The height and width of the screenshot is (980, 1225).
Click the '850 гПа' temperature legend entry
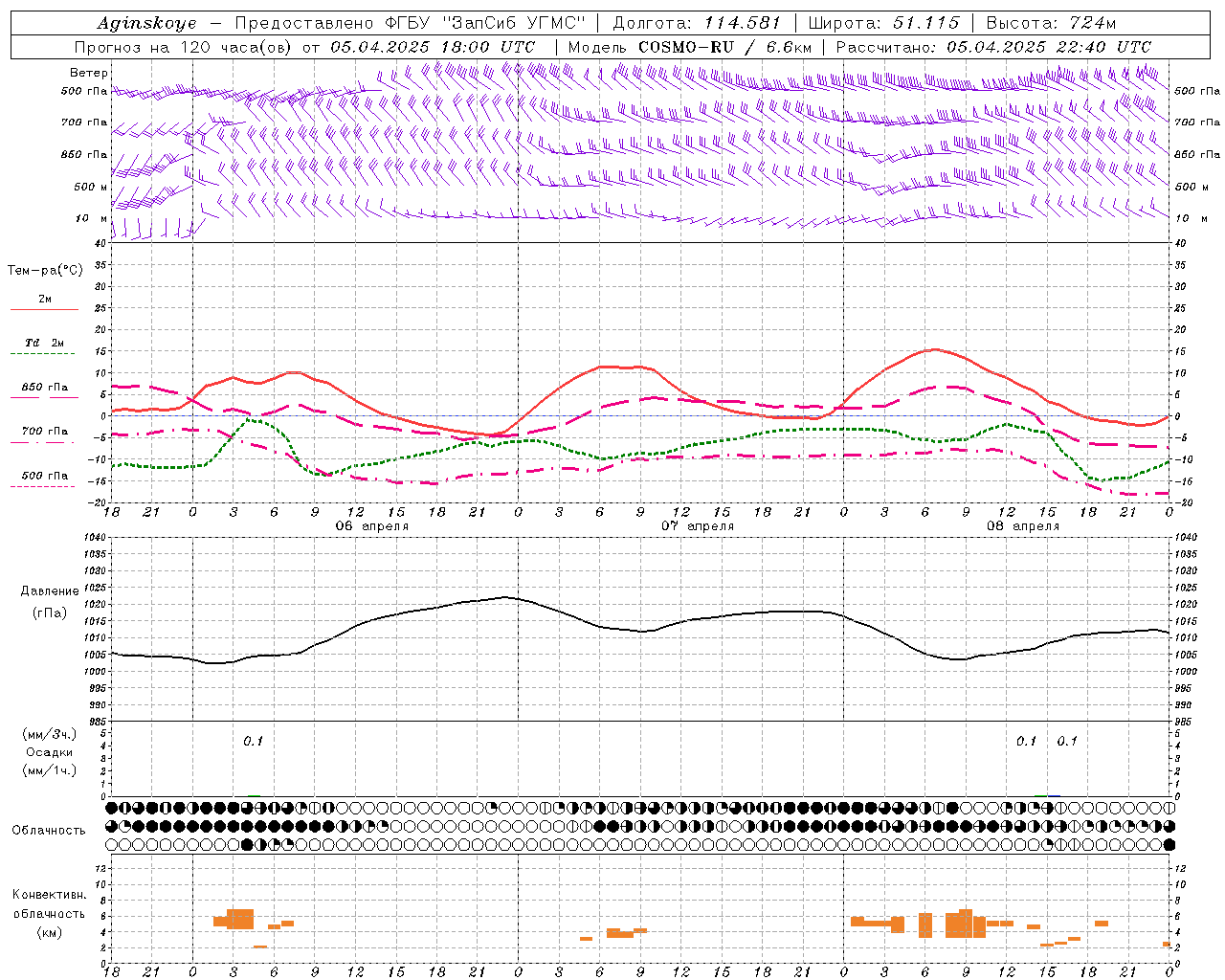coord(45,388)
